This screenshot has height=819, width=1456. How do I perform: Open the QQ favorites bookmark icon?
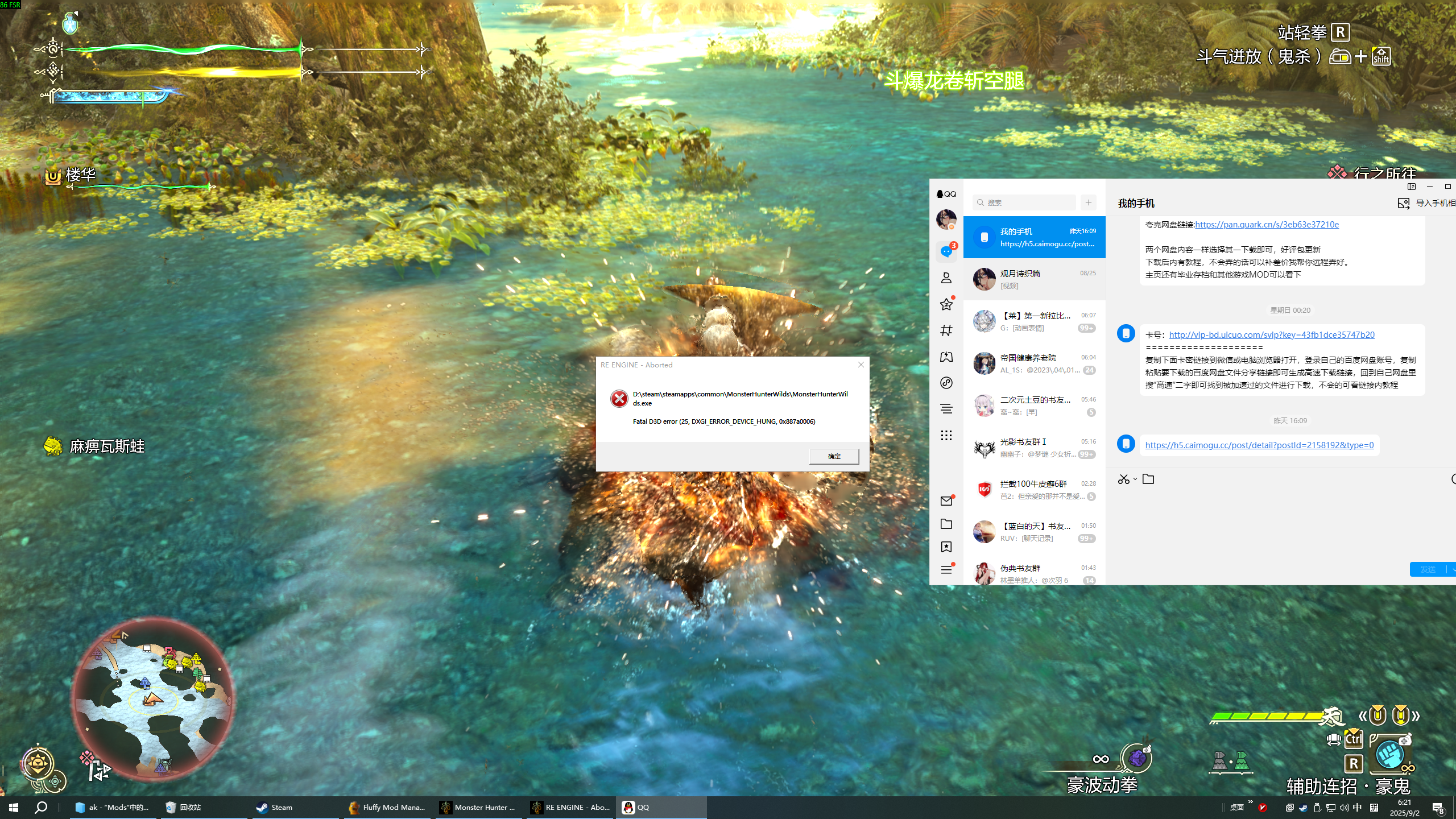click(946, 547)
